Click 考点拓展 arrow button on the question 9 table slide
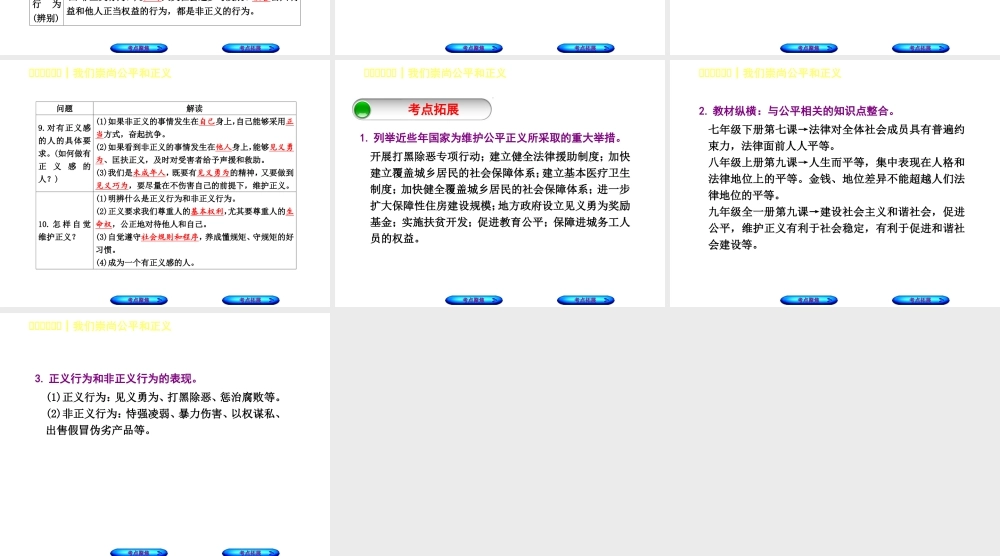1000x556 pixels. [251, 300]
